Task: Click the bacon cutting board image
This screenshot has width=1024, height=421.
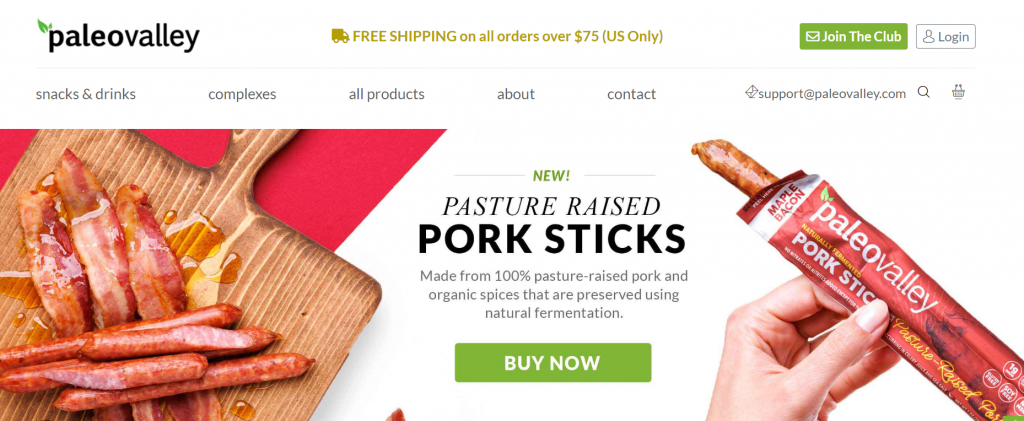Action: pyautogui.click(x=189, y=275)
